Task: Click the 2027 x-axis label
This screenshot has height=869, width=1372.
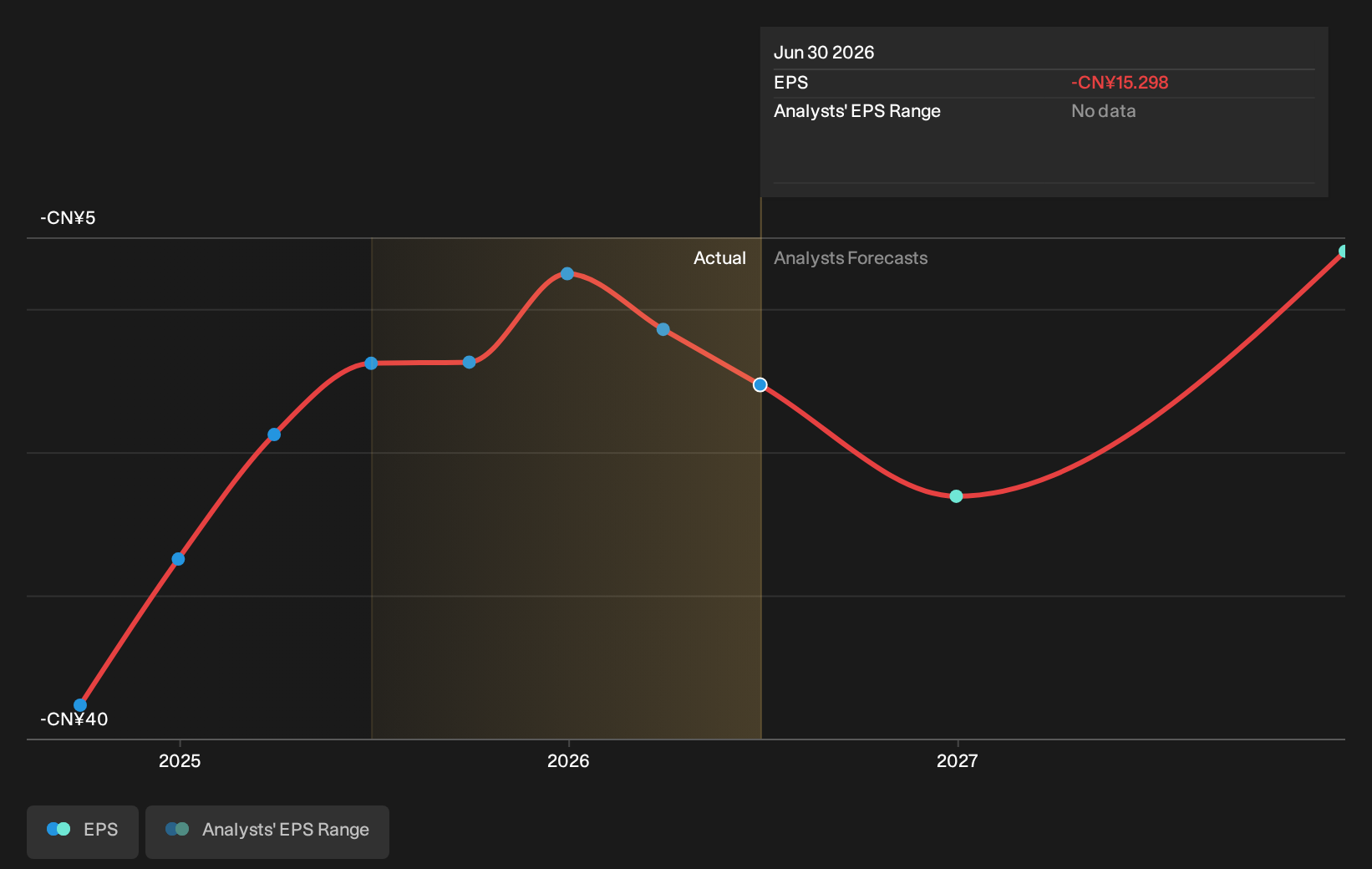Action: click(957, 761)
